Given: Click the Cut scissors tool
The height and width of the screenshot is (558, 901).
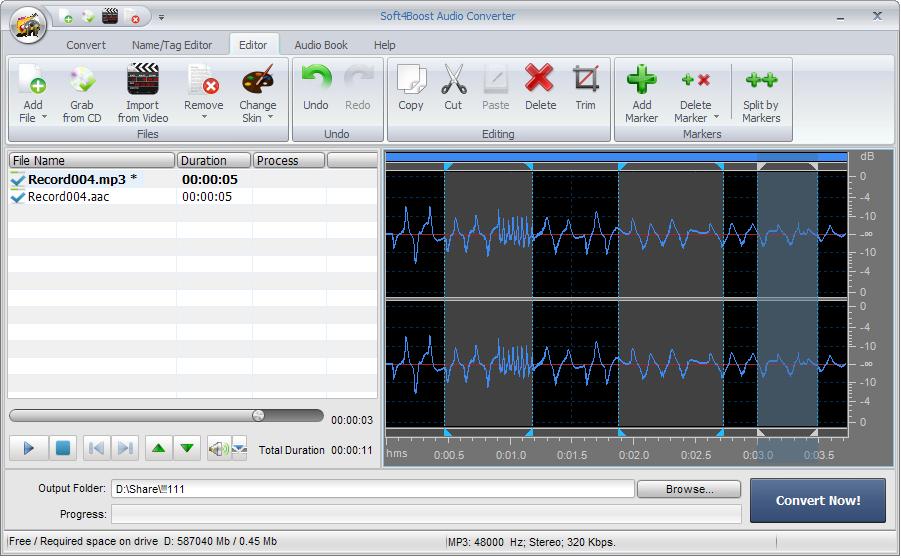Looking at the screenshot, I should click(x=453, y=82).
